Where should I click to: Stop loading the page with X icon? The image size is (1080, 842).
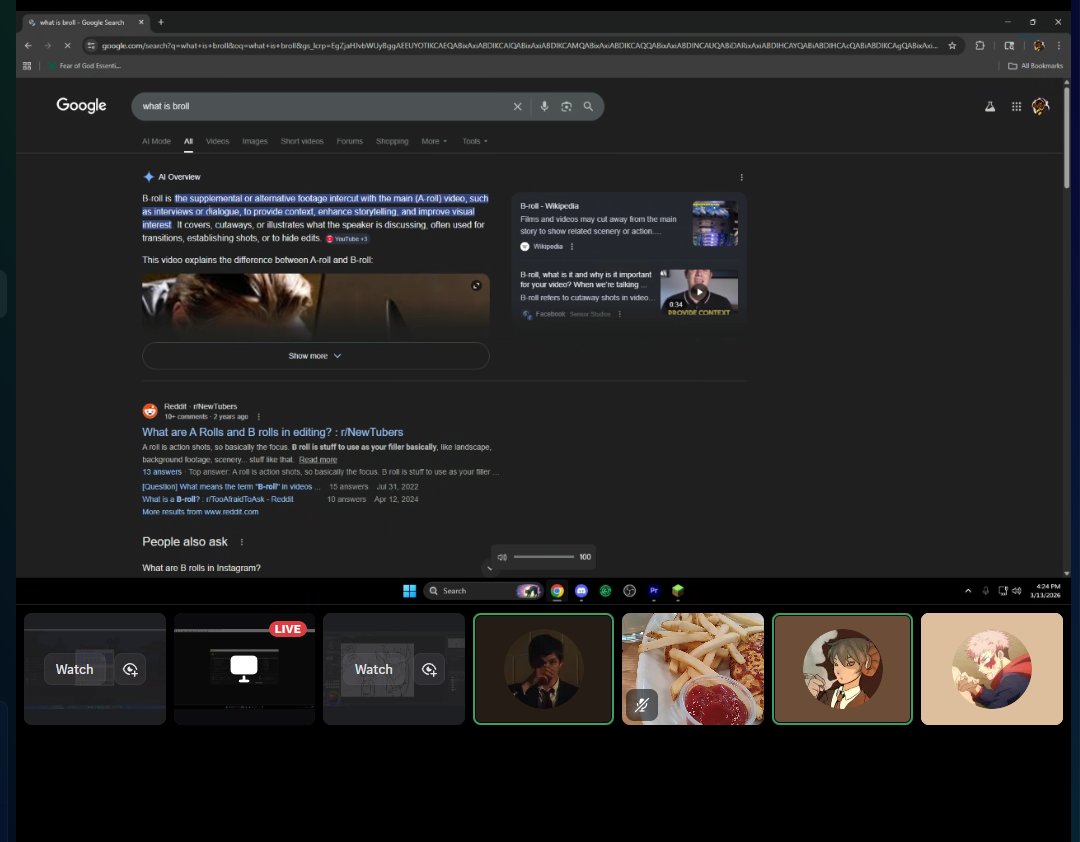[67, 45]
